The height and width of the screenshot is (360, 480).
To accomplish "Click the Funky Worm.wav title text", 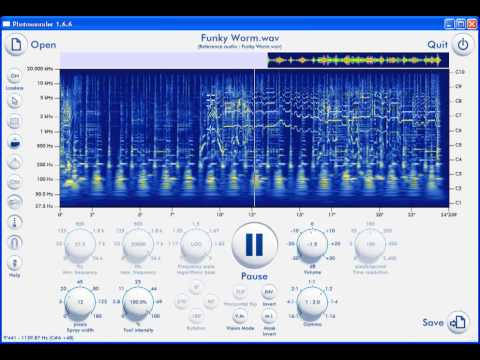I will [240, 38].
